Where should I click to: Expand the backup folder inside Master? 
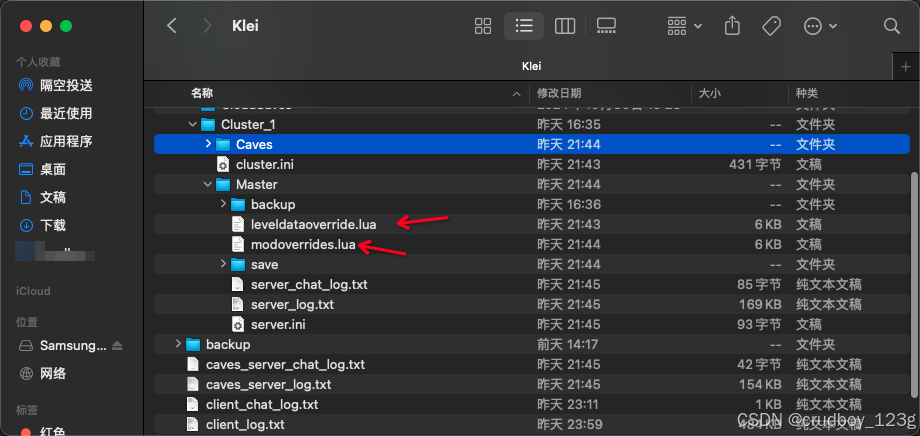pos(223,204)
